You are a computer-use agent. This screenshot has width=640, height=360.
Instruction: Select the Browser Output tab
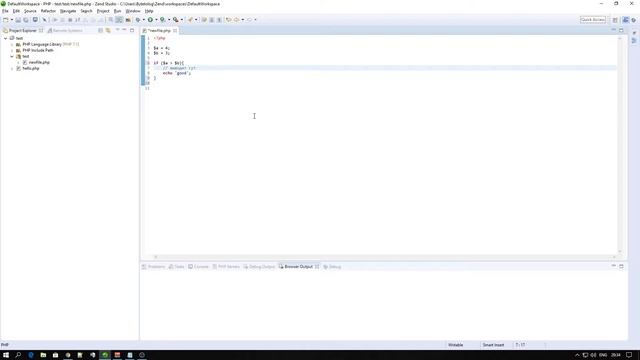pos(298,267)
